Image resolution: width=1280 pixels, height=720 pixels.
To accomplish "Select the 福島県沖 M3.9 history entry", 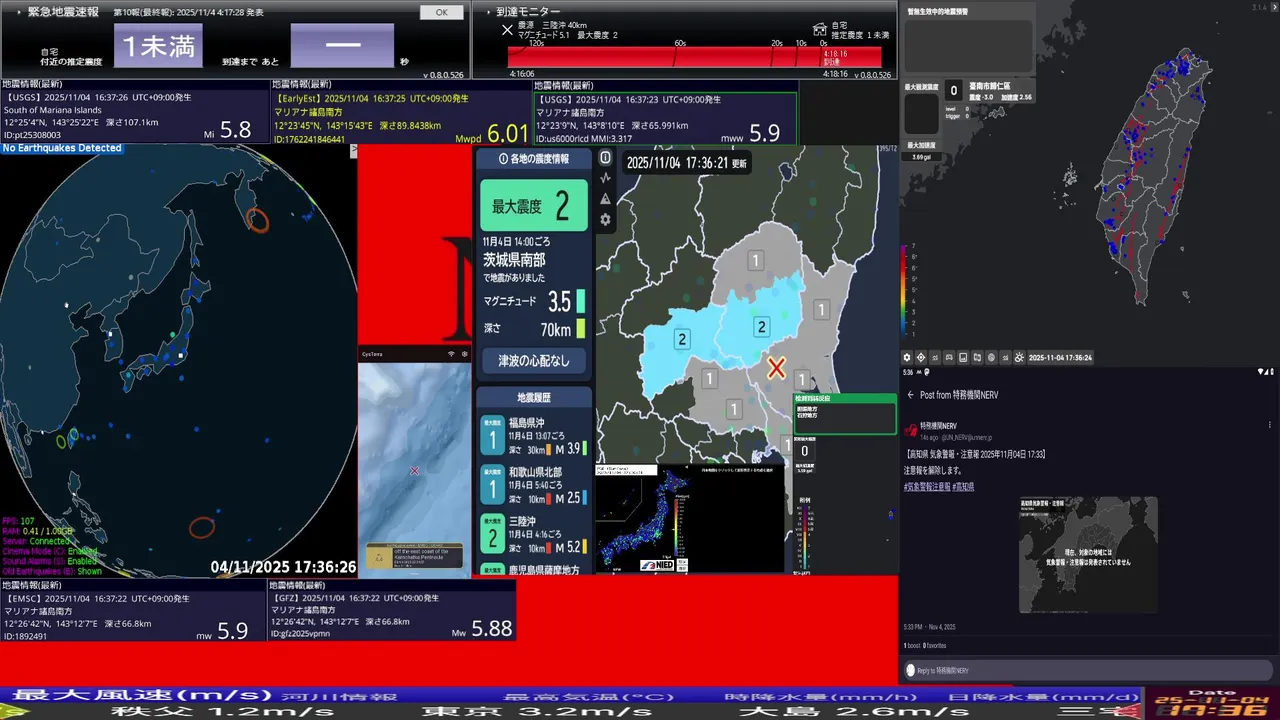I will pyautogui.click(x=533, y=436).
